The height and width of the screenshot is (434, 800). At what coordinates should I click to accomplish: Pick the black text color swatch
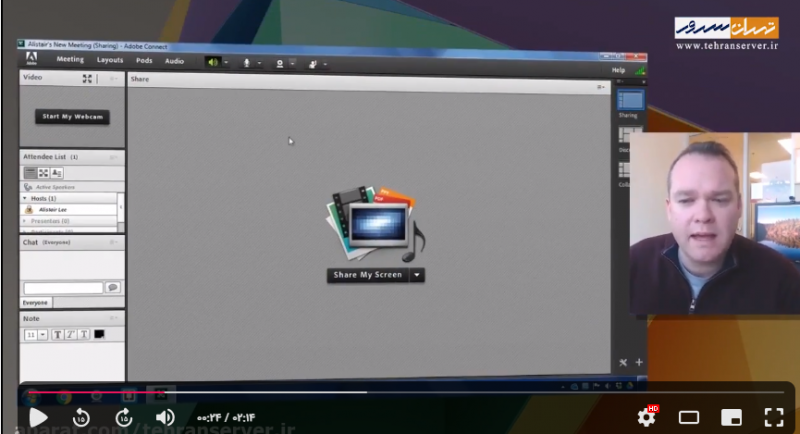pyautogui.click(x=99, y=334)
